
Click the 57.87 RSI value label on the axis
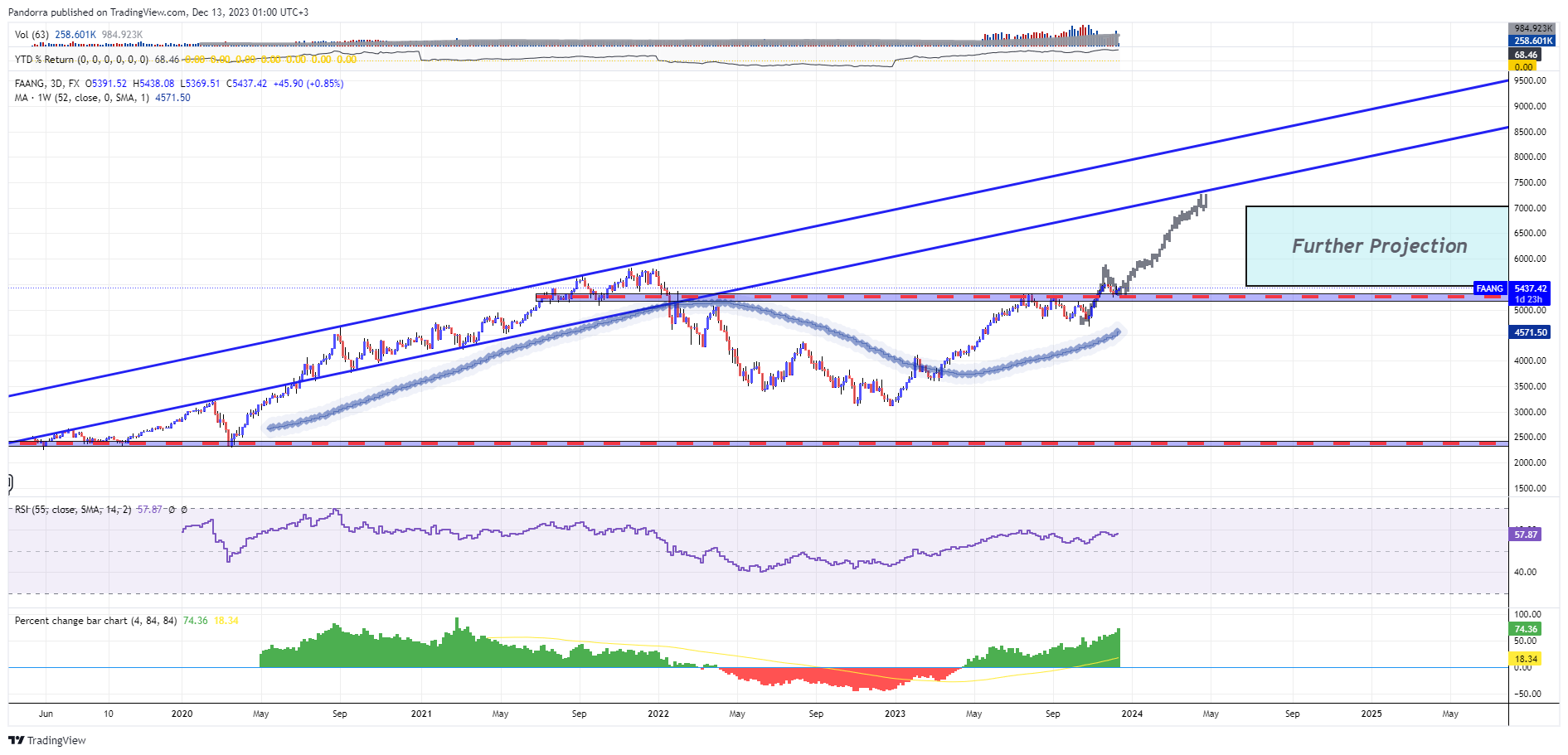click(x=1525, y=535)
